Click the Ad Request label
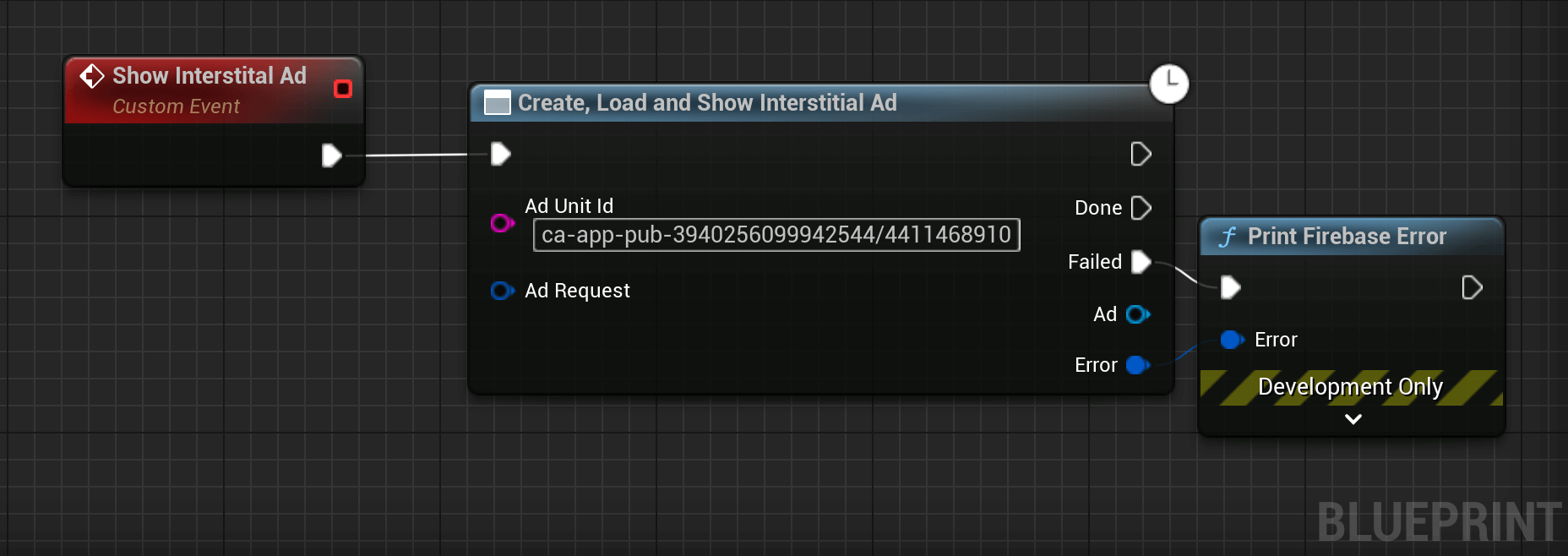 click(577, 291)
